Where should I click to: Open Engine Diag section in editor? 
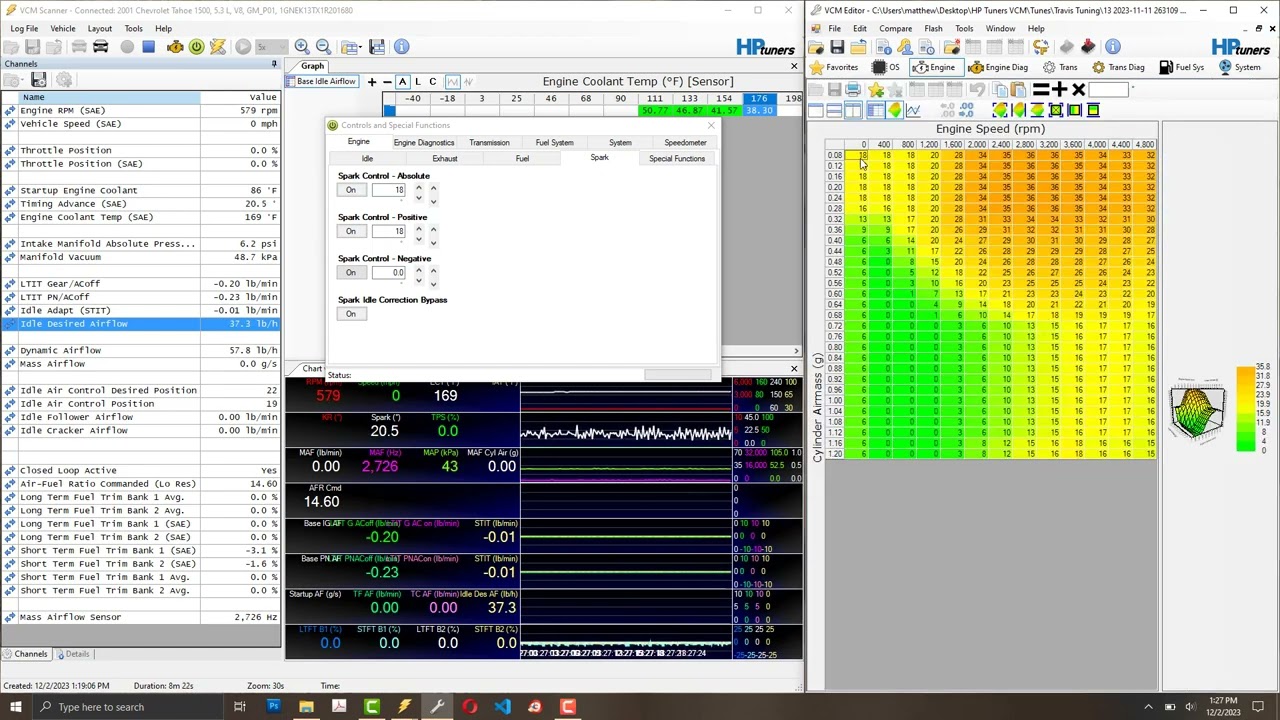click(999, 67)
